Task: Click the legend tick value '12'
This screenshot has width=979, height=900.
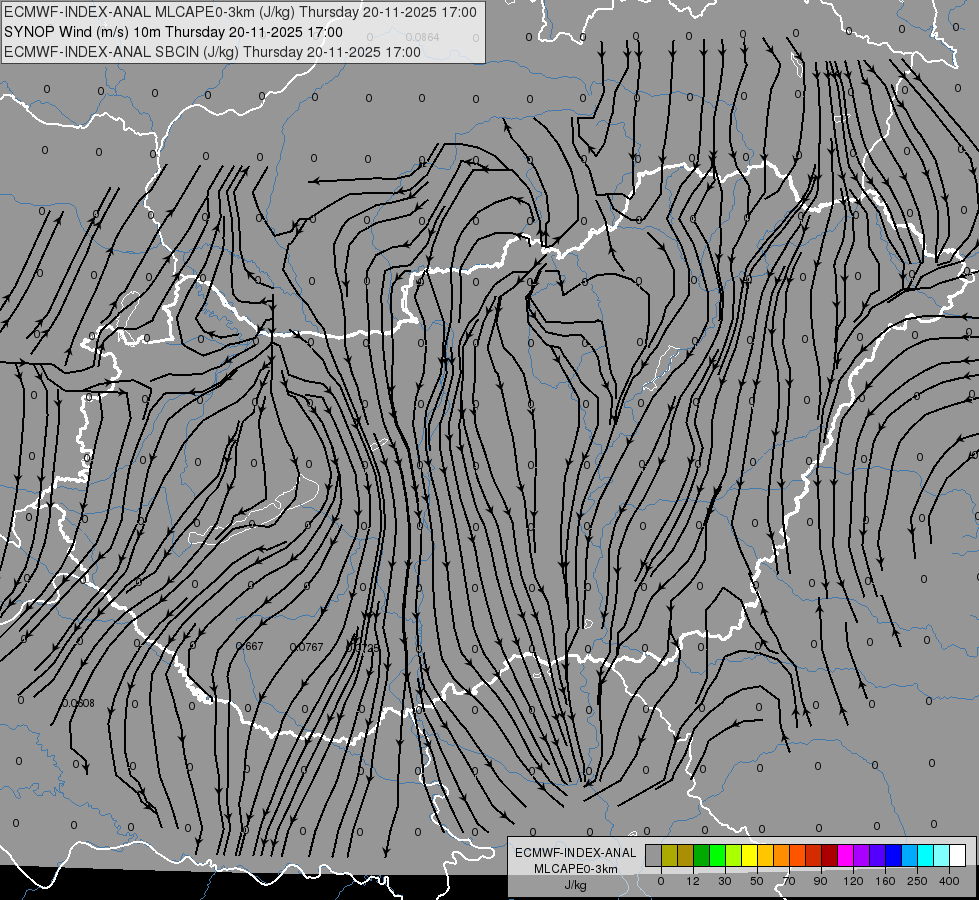Action: (693, 881)
